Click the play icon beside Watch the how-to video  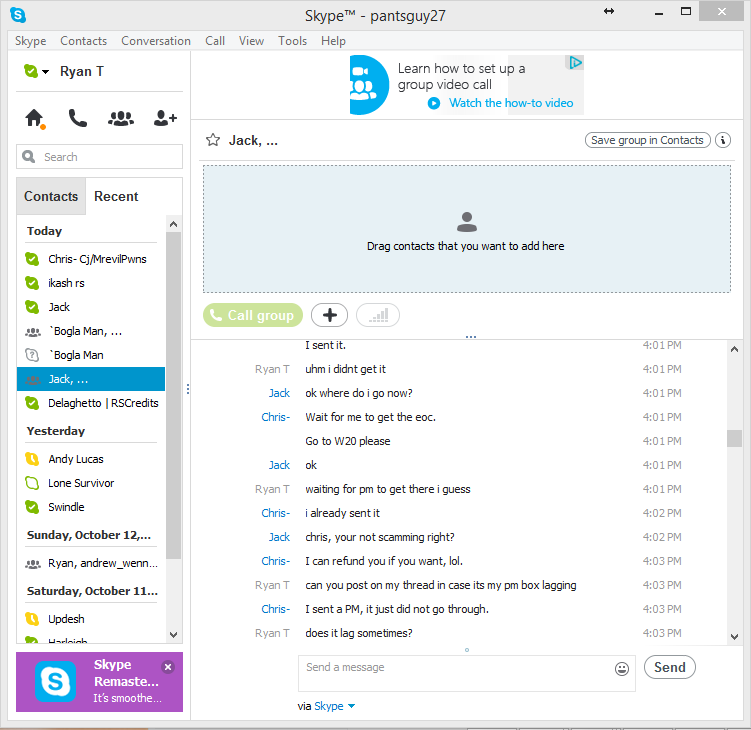coord(434,103)
